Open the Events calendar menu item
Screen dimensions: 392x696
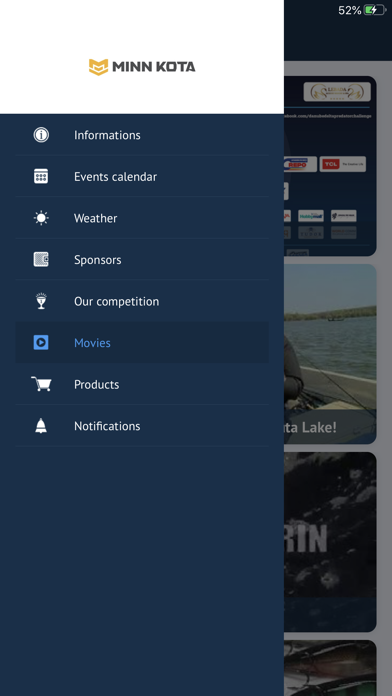(x=142, y=176)
